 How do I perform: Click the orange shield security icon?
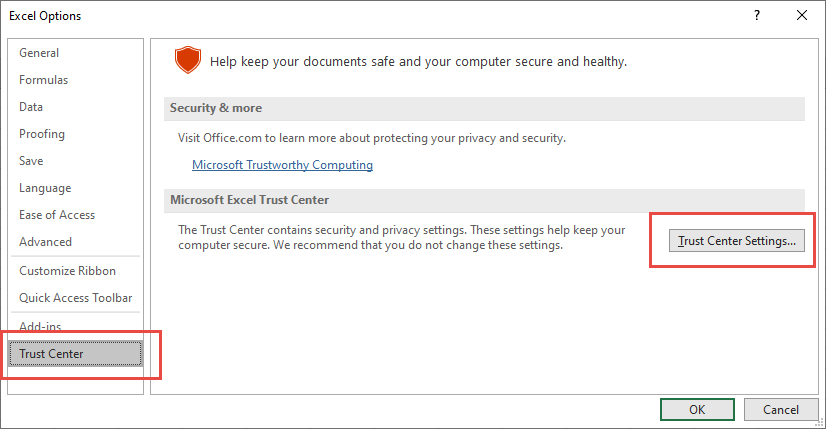[187, 61]
